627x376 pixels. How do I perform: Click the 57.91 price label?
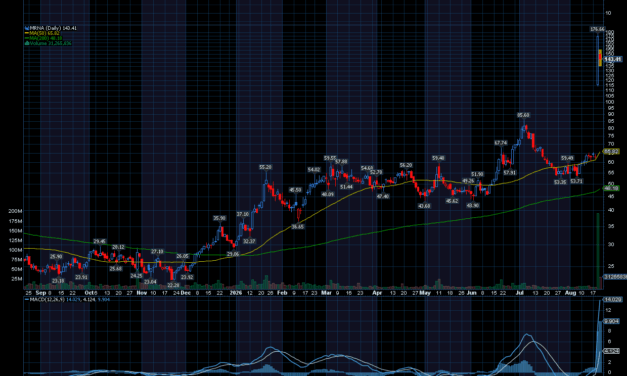click(x=509, y=173)
